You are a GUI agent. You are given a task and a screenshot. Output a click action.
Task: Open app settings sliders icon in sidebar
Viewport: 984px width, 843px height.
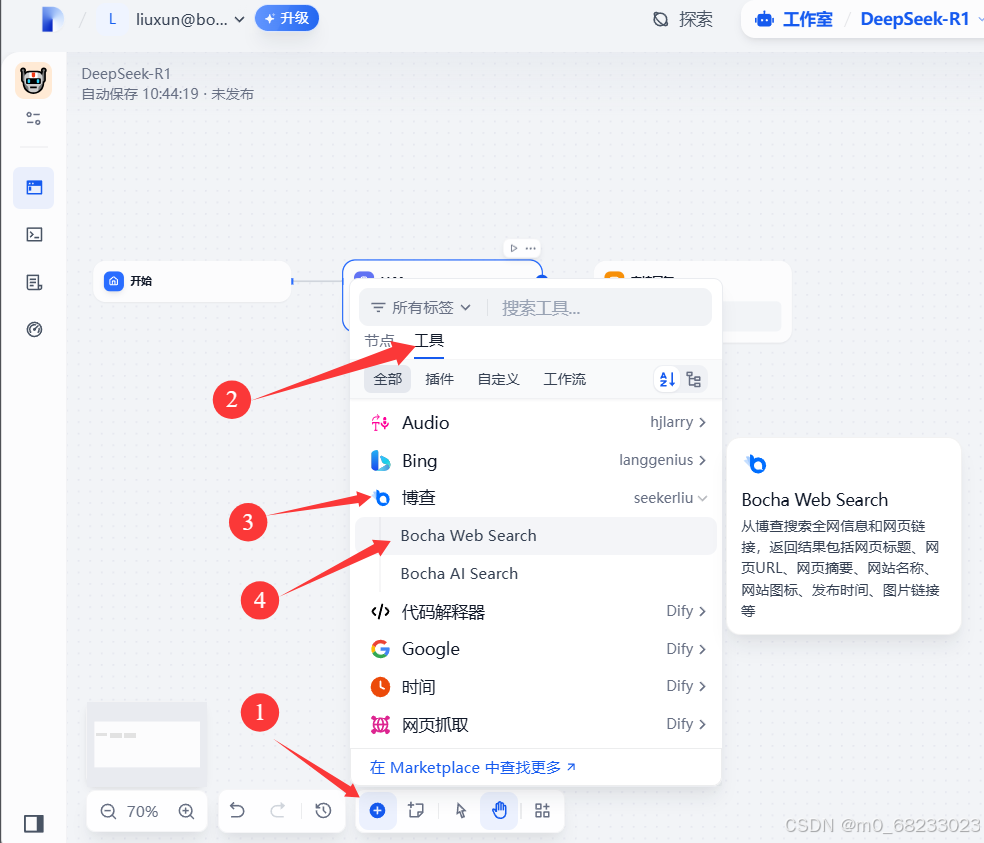pos(34,119)
